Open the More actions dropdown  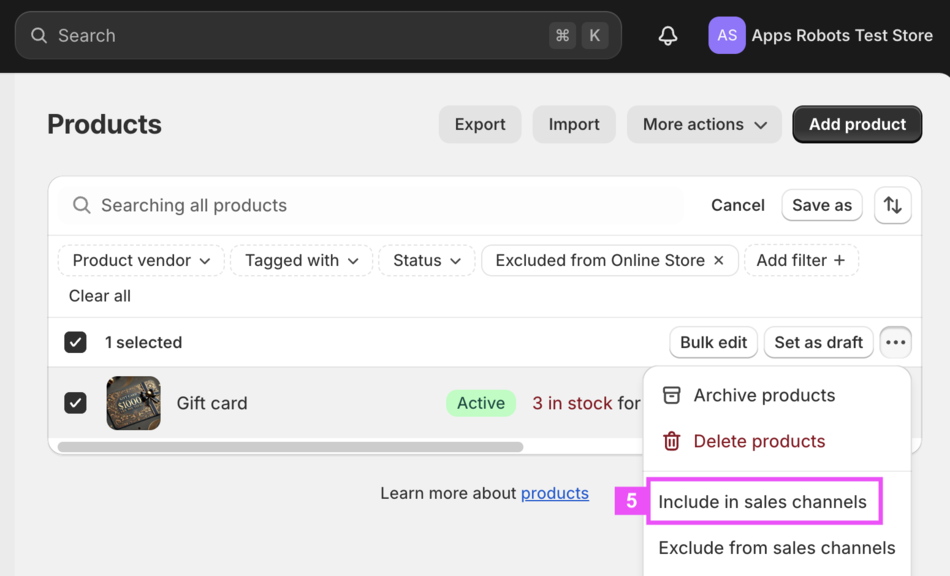tap(704, 124)
